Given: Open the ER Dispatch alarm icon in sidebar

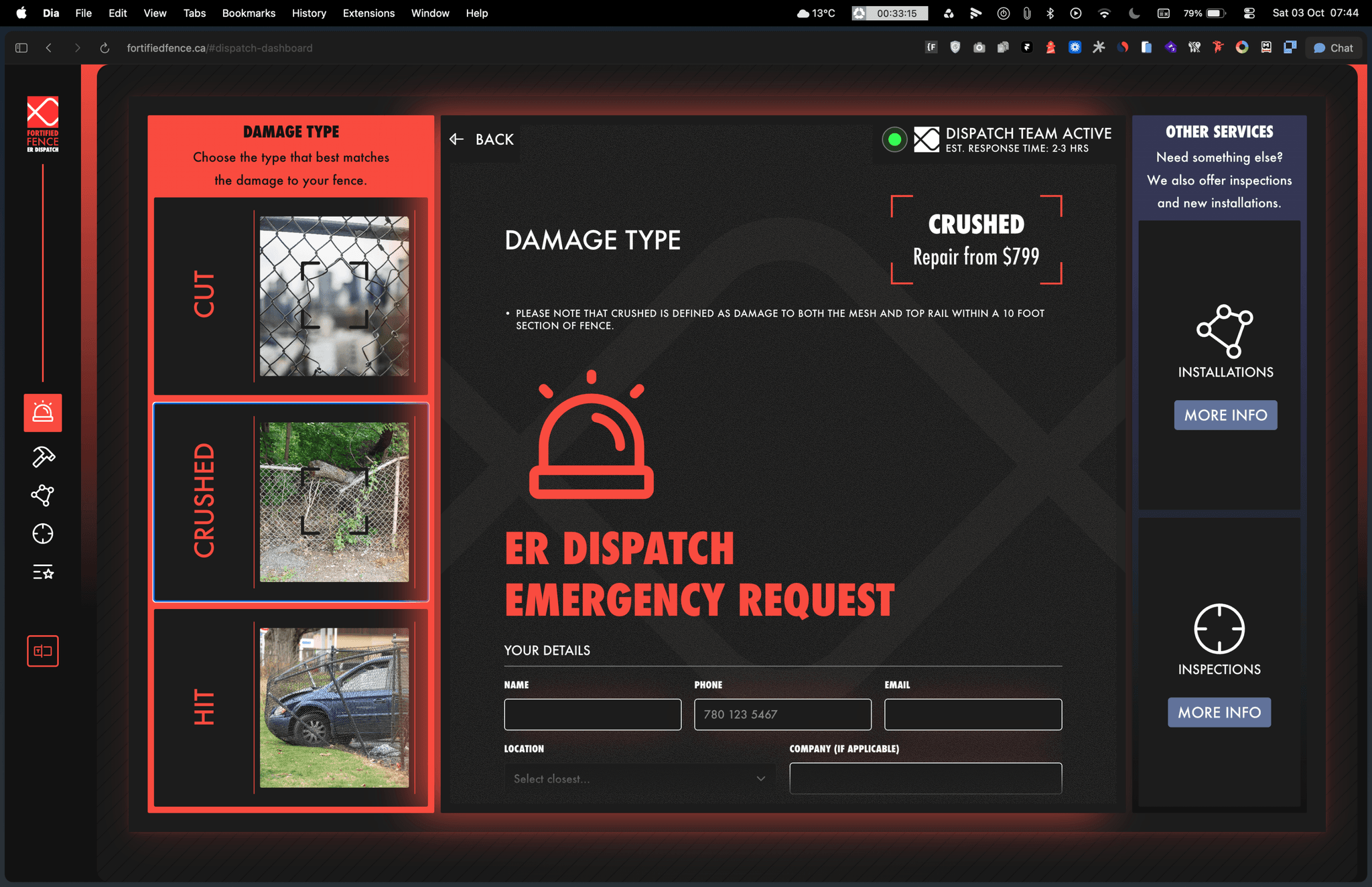Looking at the screenshot, I should (43, 413).
